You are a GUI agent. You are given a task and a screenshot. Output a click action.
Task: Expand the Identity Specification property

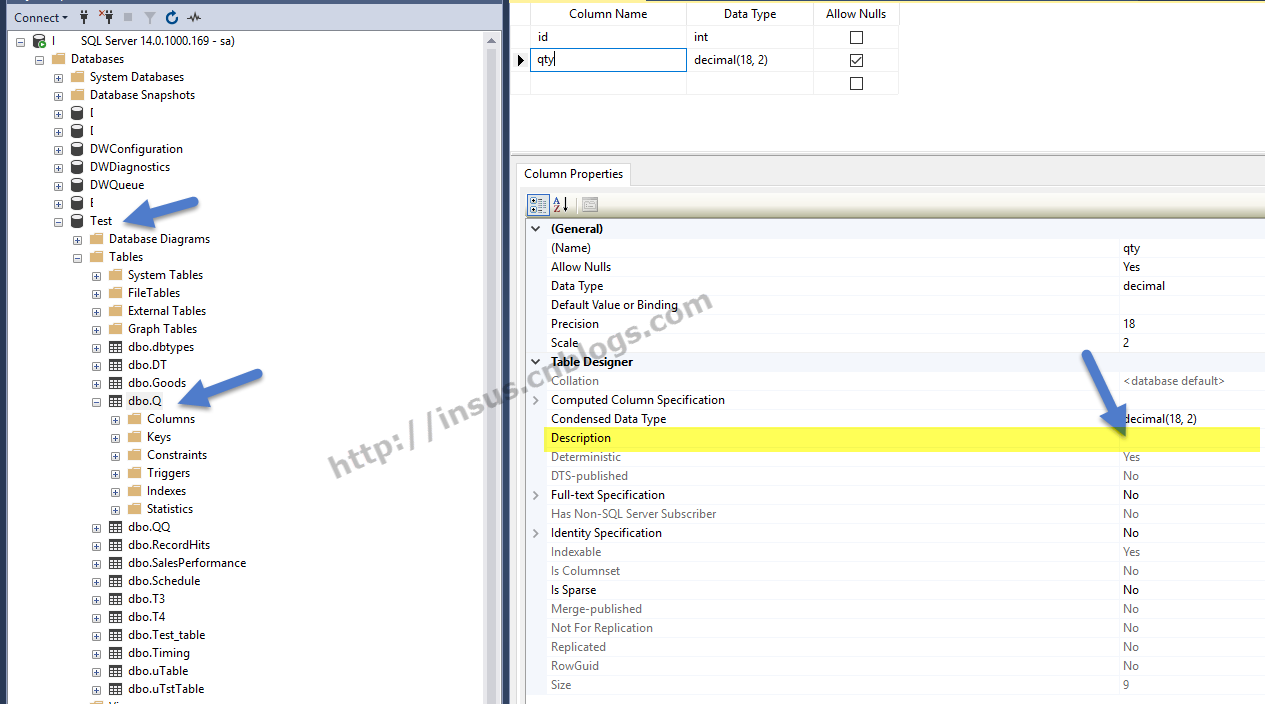[x=536, y=533]
